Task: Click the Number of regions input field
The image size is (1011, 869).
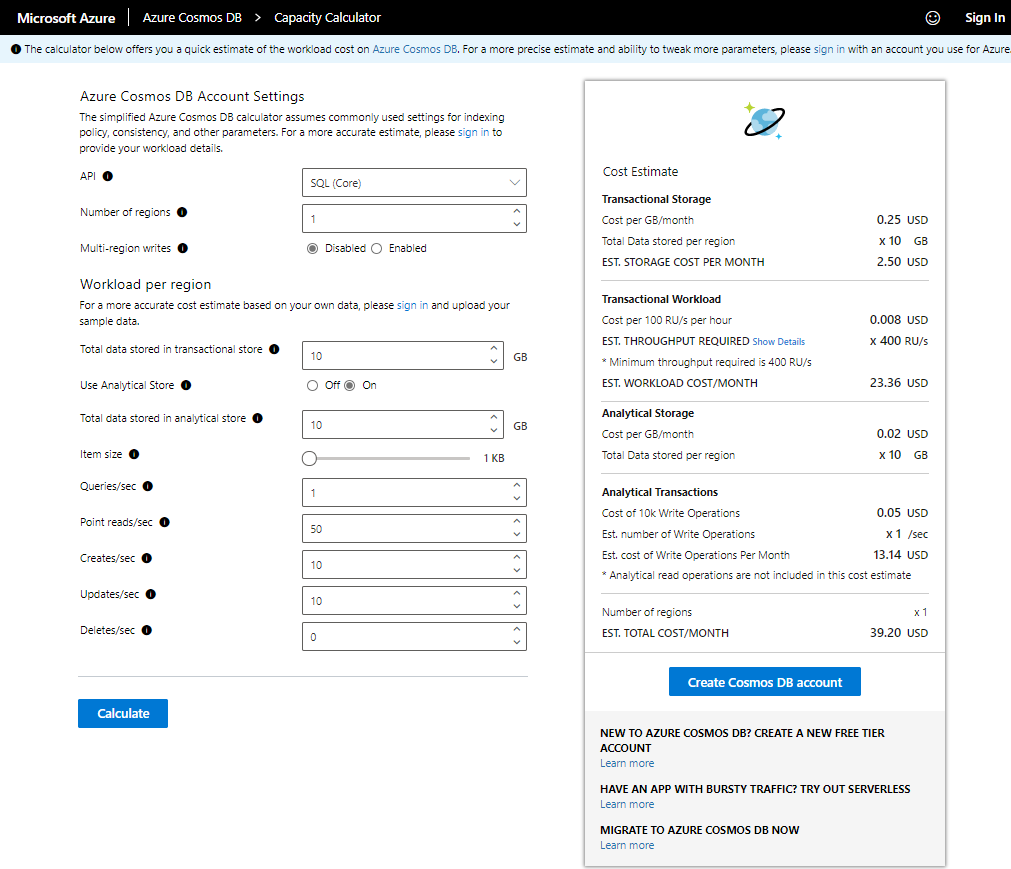Action: click(x=414, y=219)
